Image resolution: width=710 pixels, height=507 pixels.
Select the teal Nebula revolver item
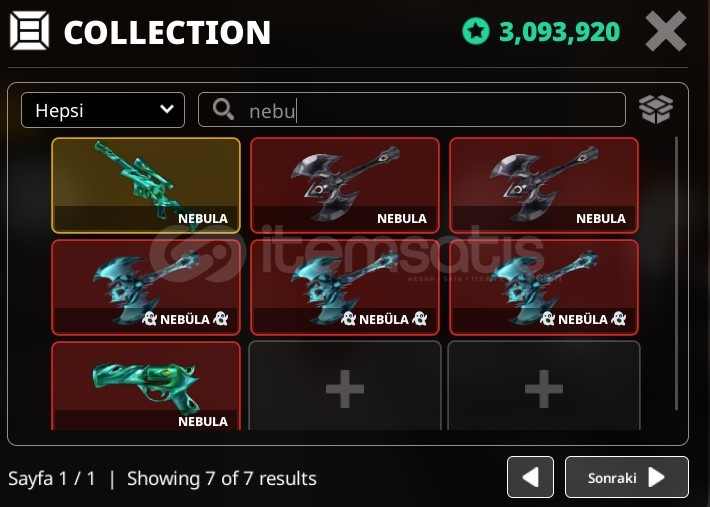(x=146, y=386)
